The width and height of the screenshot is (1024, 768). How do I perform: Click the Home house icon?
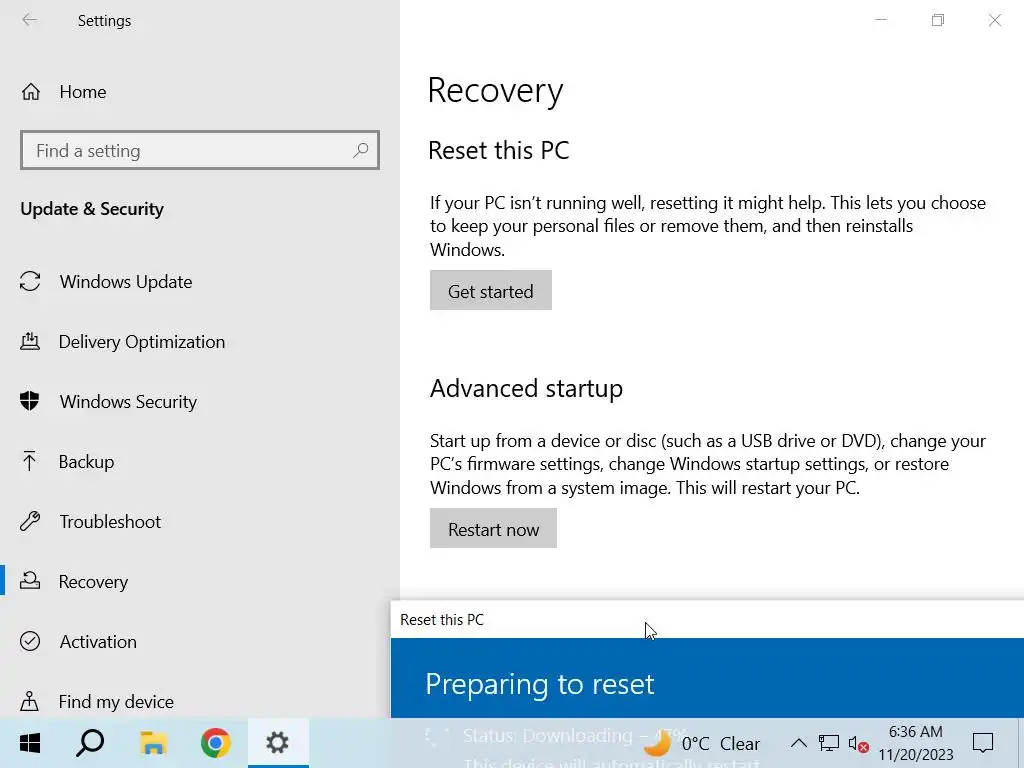tap(31, 92)
